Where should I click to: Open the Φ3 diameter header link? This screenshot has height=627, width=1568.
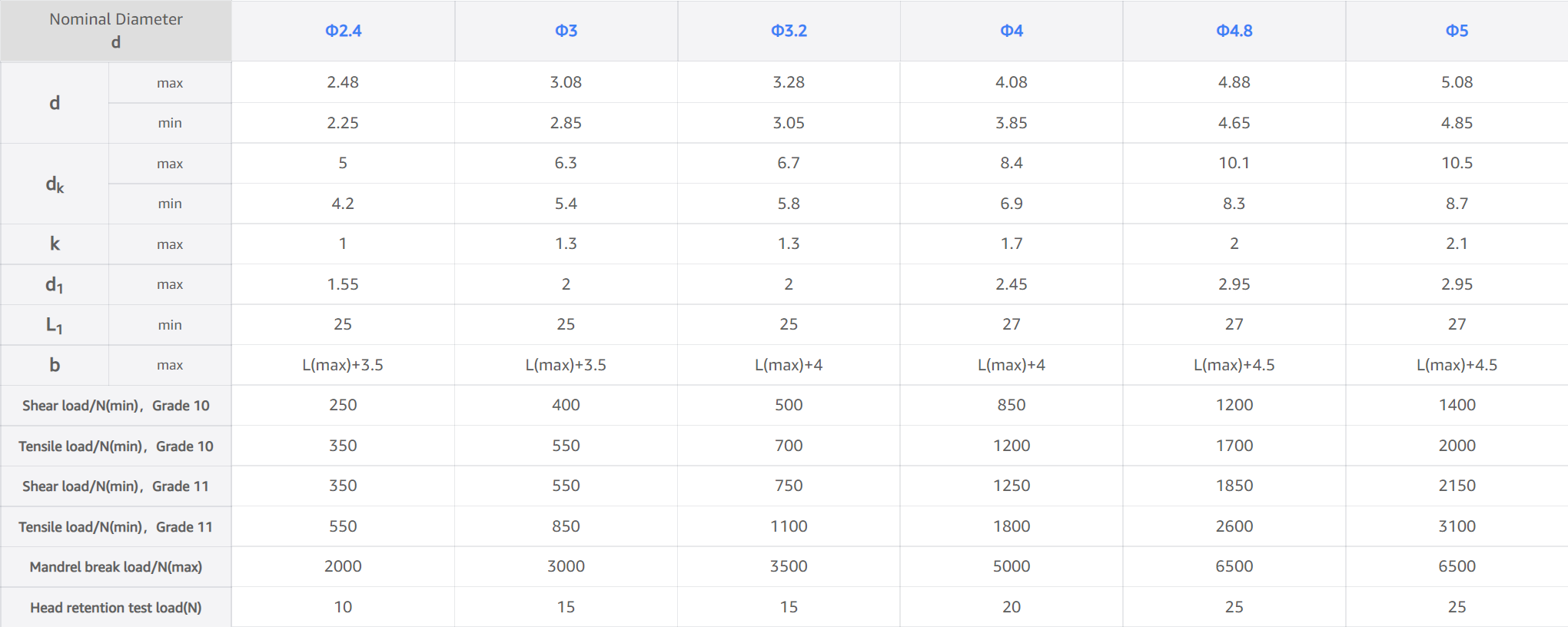pos(566,31)
